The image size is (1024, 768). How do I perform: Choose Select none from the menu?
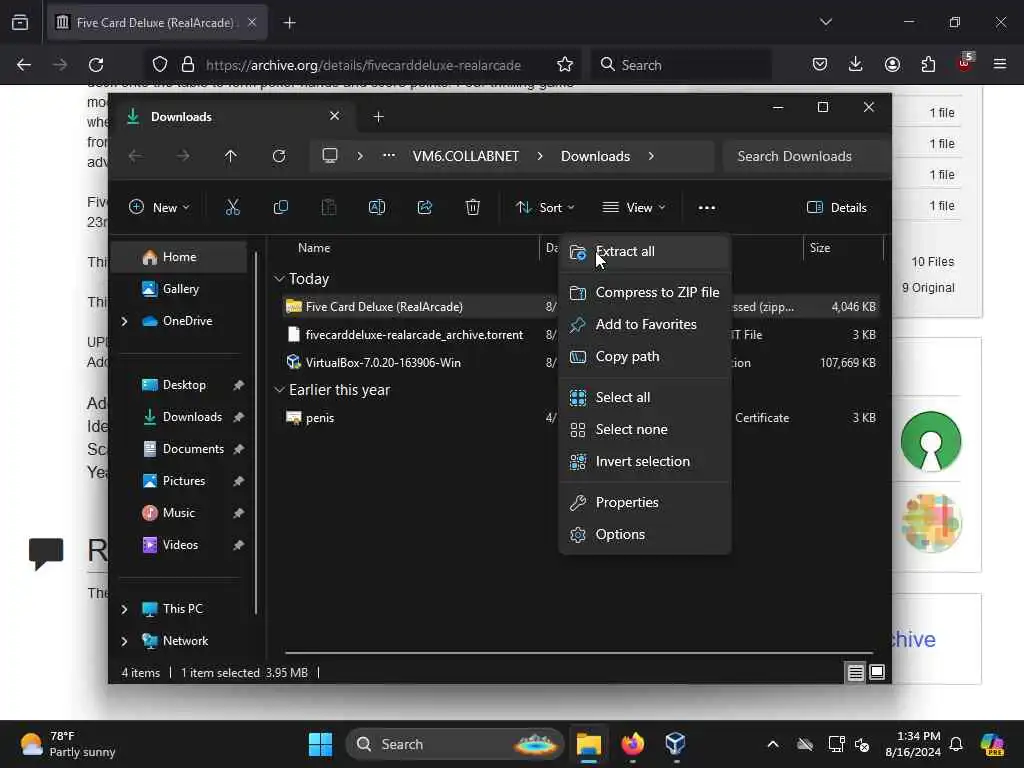click(x=645, y=429)
